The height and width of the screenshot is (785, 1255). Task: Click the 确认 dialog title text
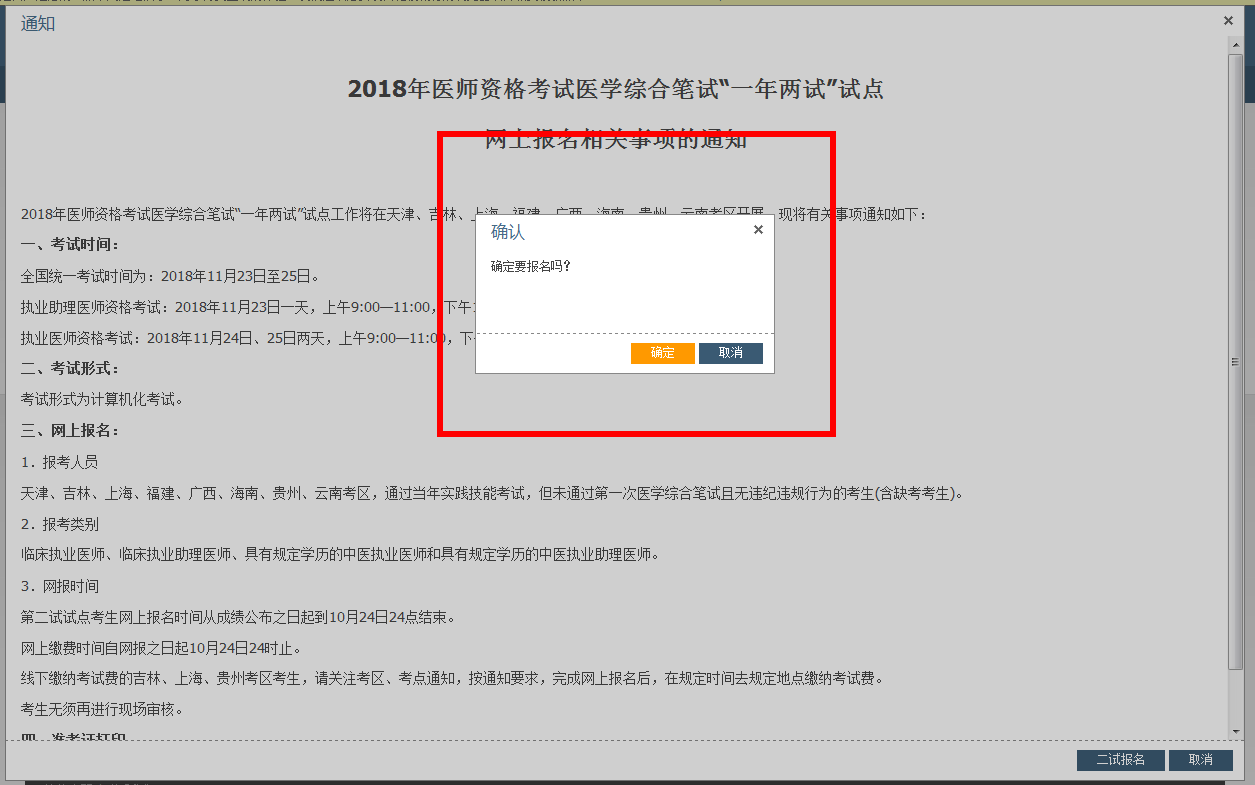click(x=508, y=232)
